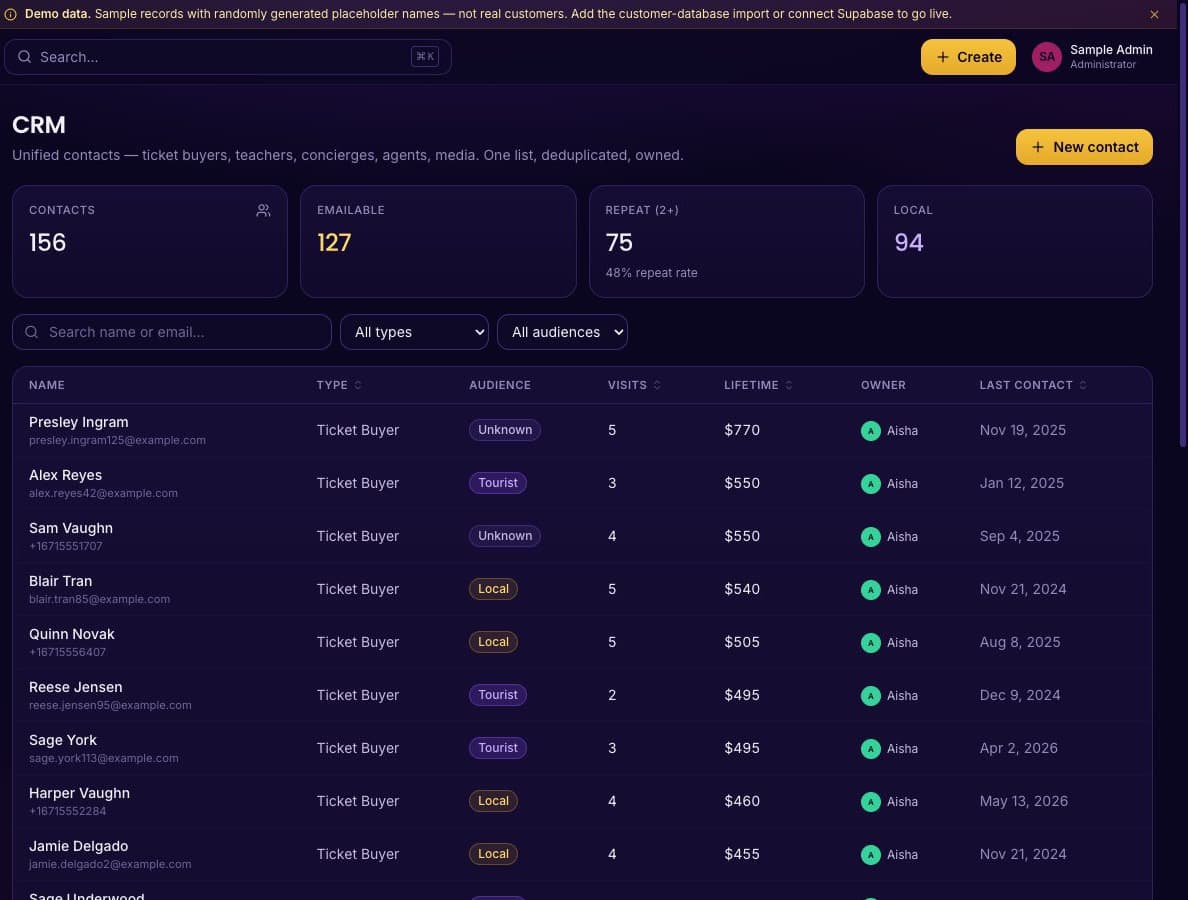Sort by Type column arrows

358,386
